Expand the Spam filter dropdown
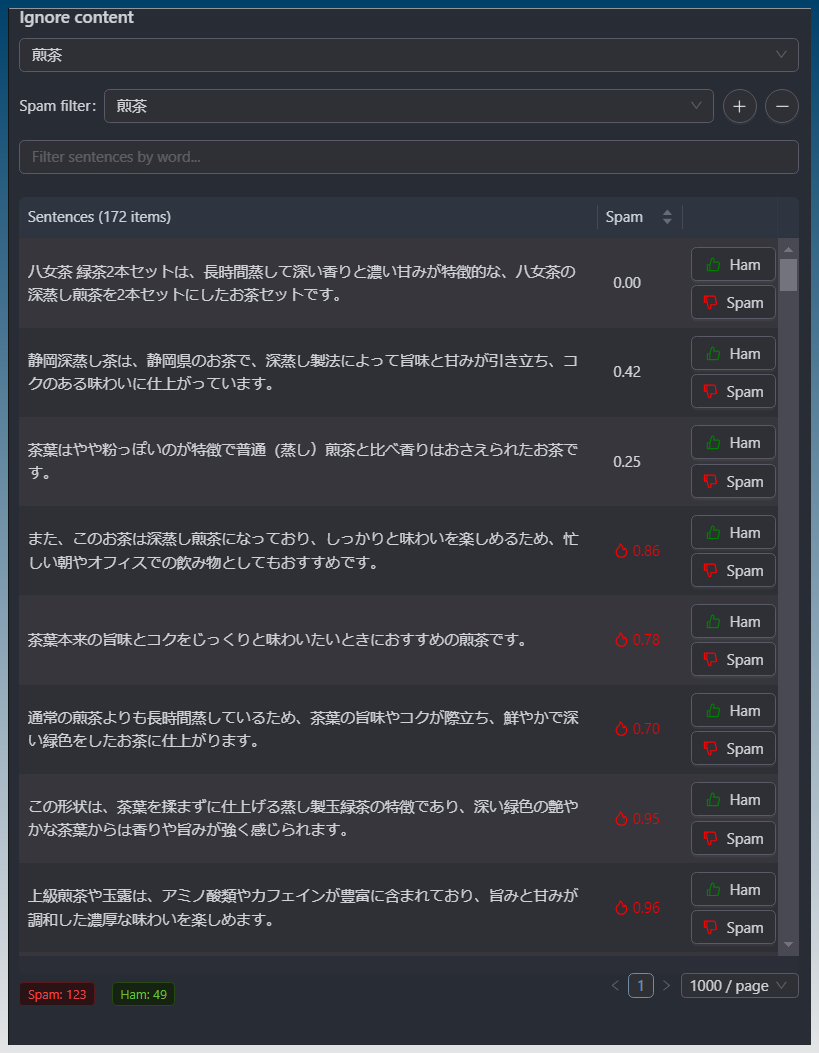The height and width of the screenshot is (1053, 819). [x=408, y=106]
